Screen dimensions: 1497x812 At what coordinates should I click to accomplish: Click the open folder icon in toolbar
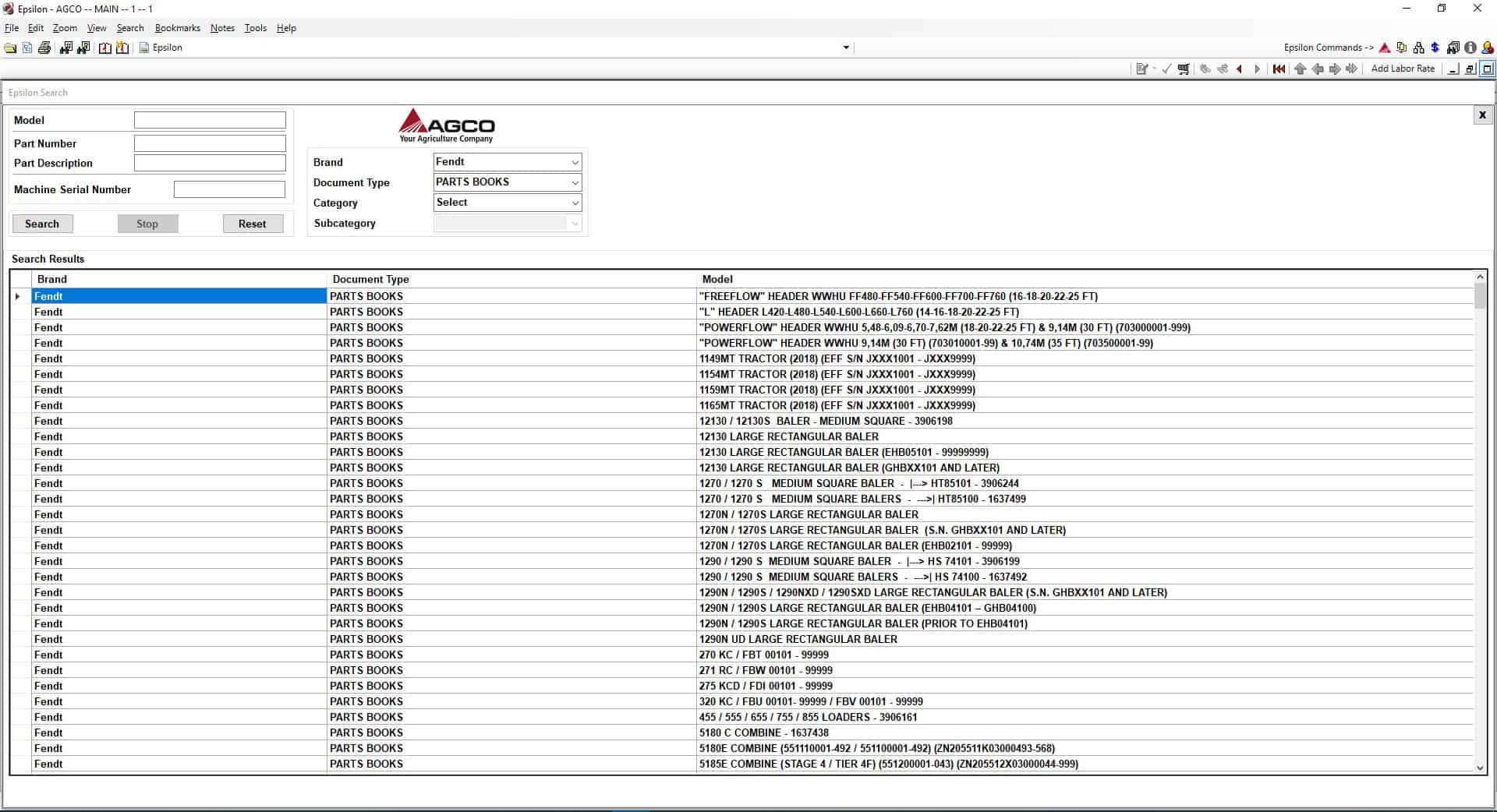[10, 48]
